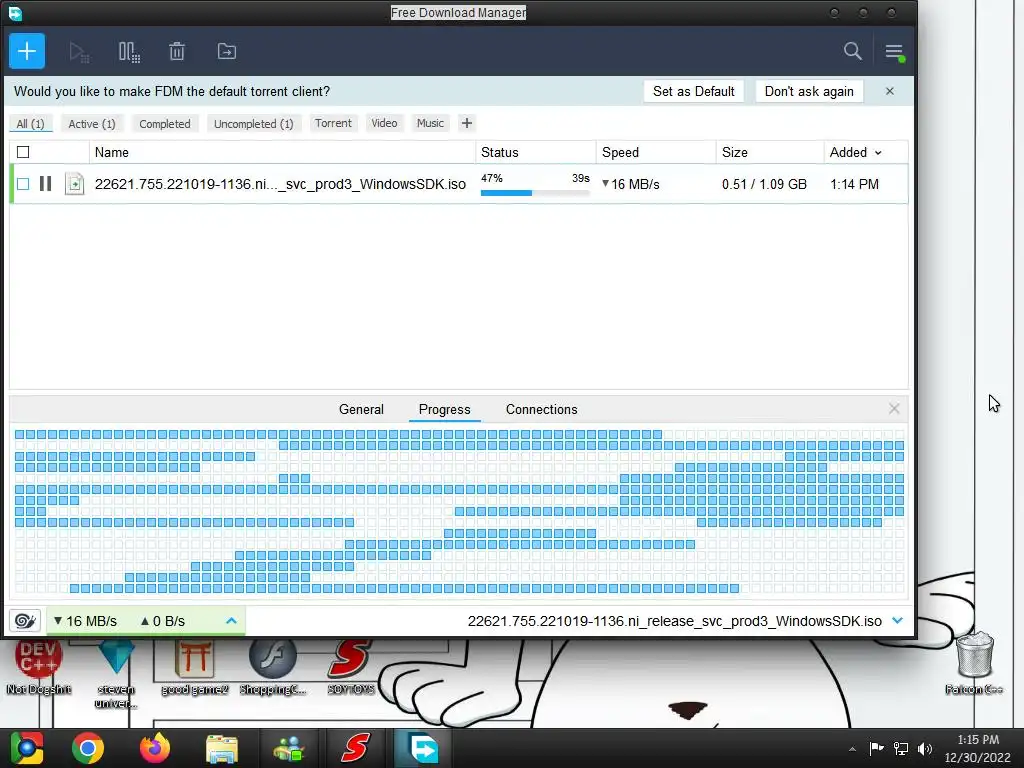Click the 1:14 PM added time cell

click(x=854, y=185)
